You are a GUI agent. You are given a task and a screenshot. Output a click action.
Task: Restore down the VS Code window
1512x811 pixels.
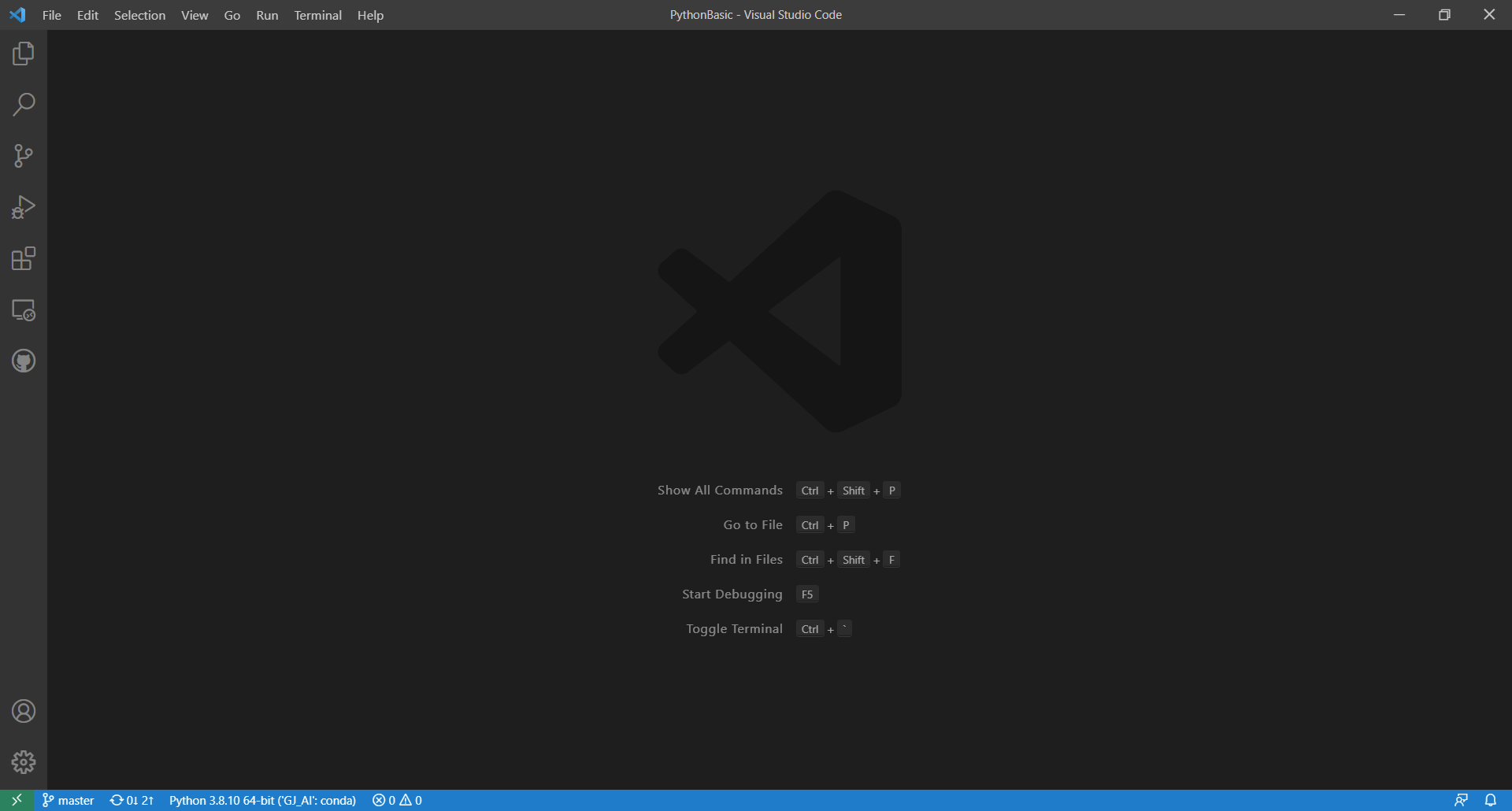pos(1444,15)
